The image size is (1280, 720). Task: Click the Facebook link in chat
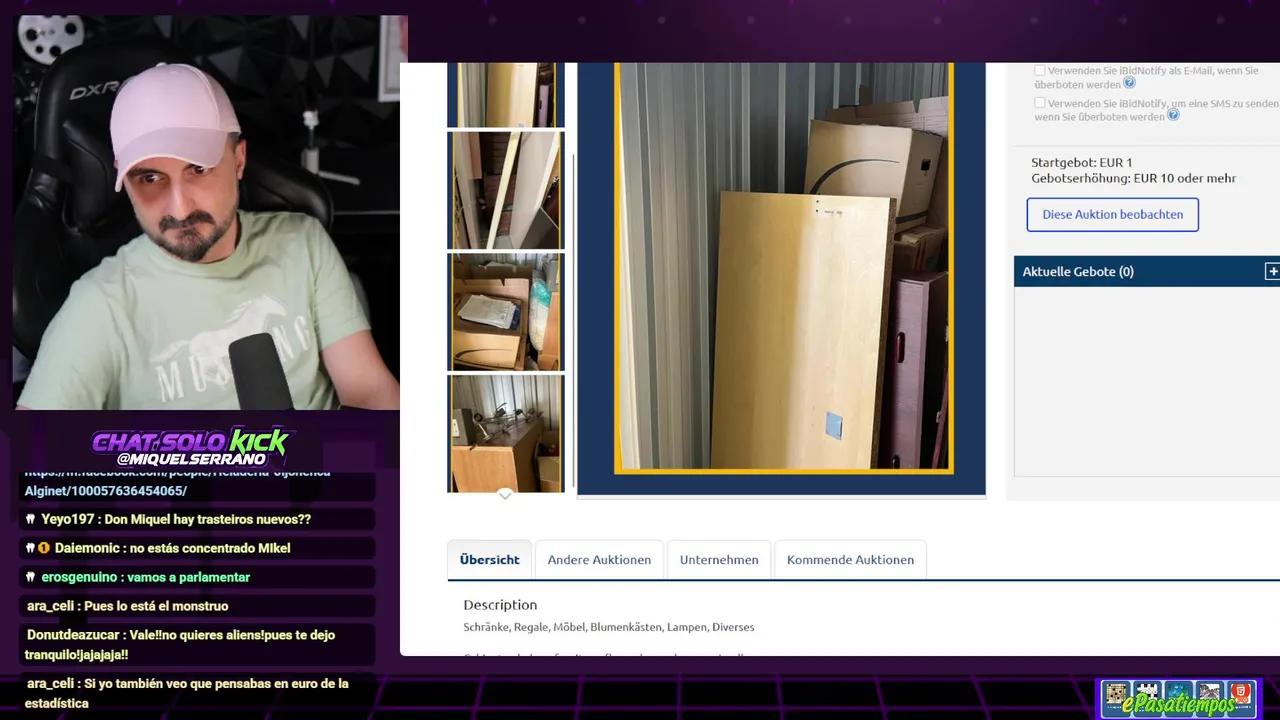178,482
